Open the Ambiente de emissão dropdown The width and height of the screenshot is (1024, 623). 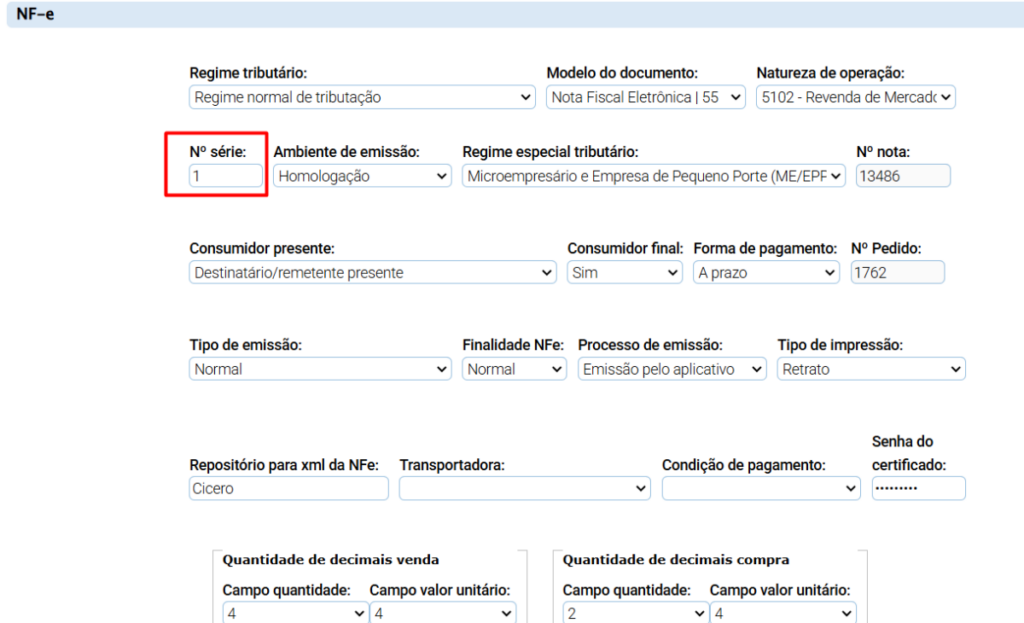pyautogui.click(x=362, y=176)
